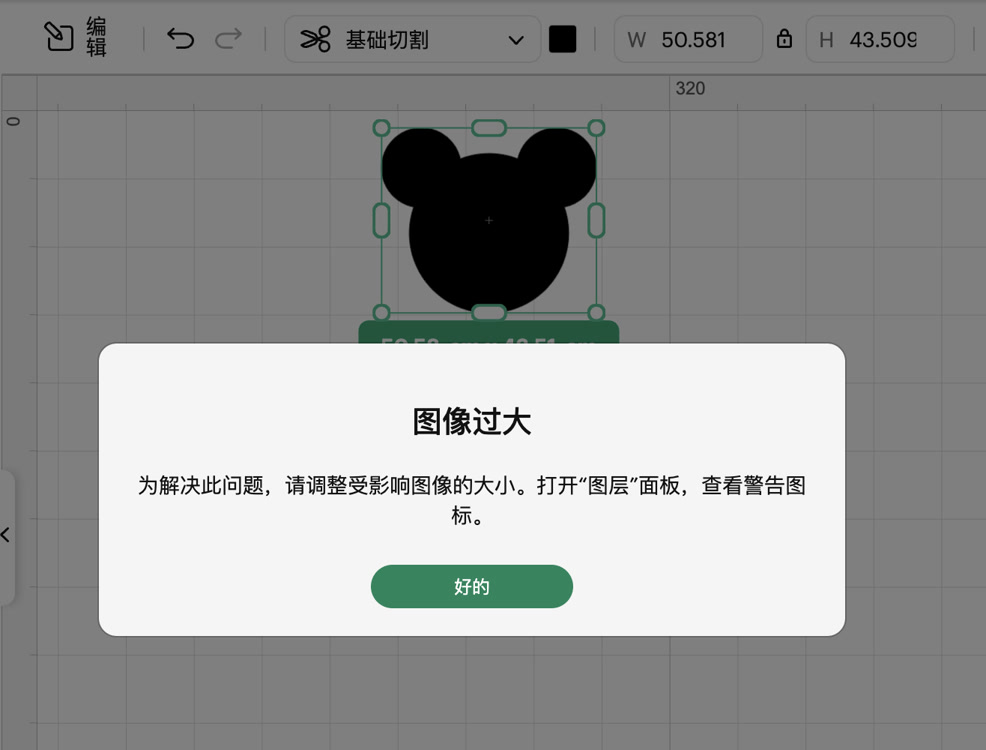Click the left middle selection handle

click(382, 220)
